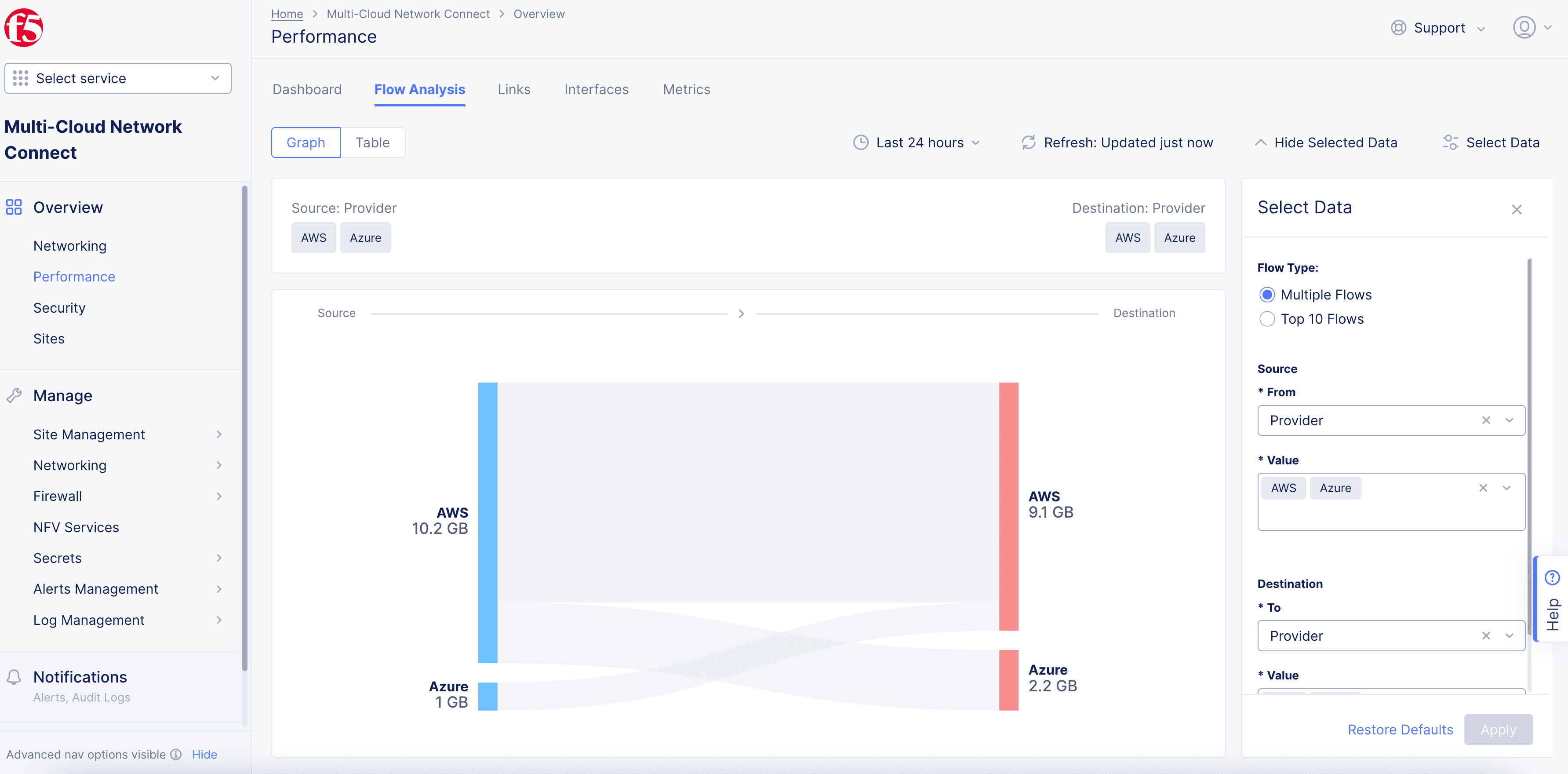Select the Top 10 Flows radio button

tap(1267, 319)
